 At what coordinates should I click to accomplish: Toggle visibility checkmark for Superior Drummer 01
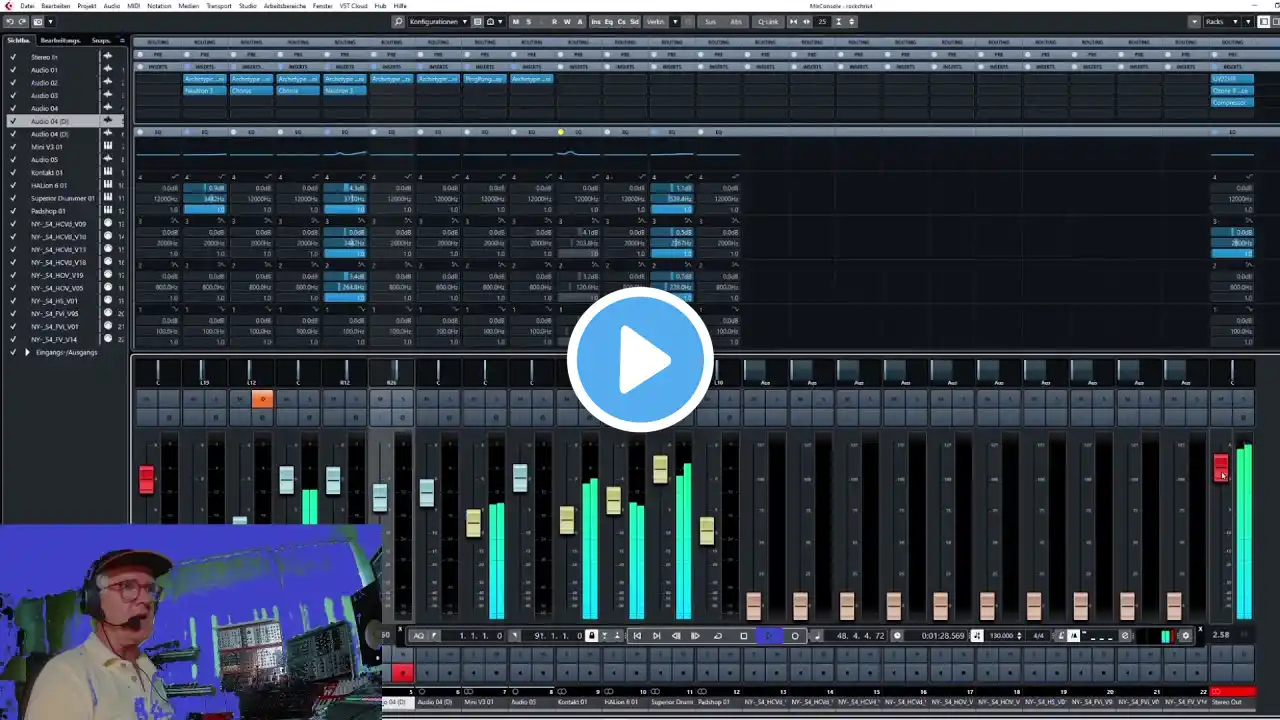click(13, 198)
